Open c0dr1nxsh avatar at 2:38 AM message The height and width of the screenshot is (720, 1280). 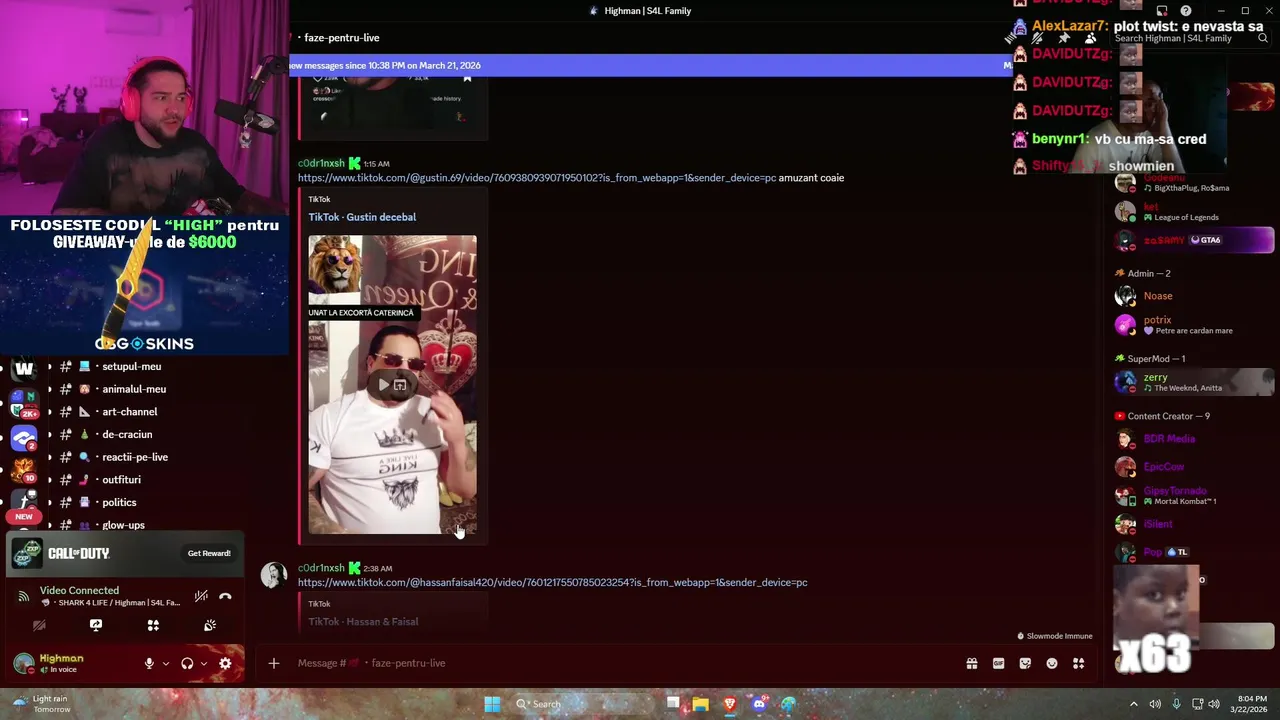pyautogui.click(x=273, y=575)
